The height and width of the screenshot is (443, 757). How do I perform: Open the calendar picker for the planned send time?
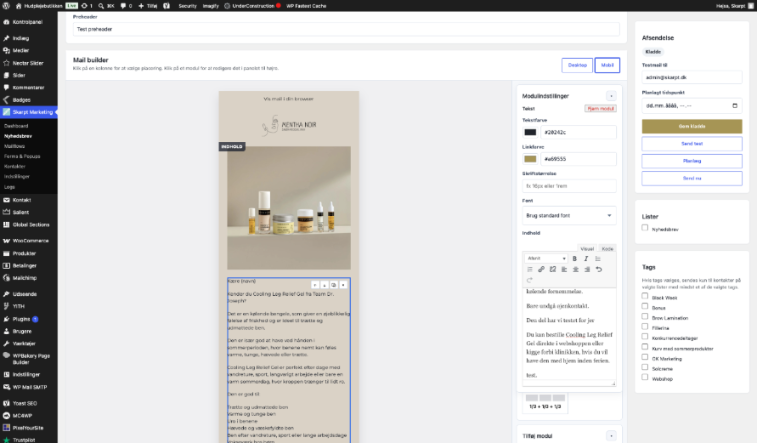tap(735, 105)
